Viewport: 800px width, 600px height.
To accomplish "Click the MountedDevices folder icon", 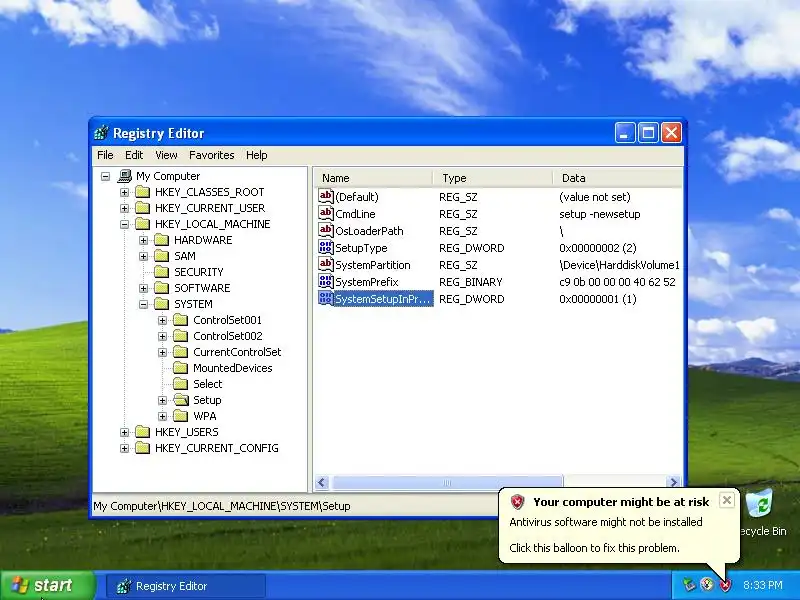I will point(181,368).
